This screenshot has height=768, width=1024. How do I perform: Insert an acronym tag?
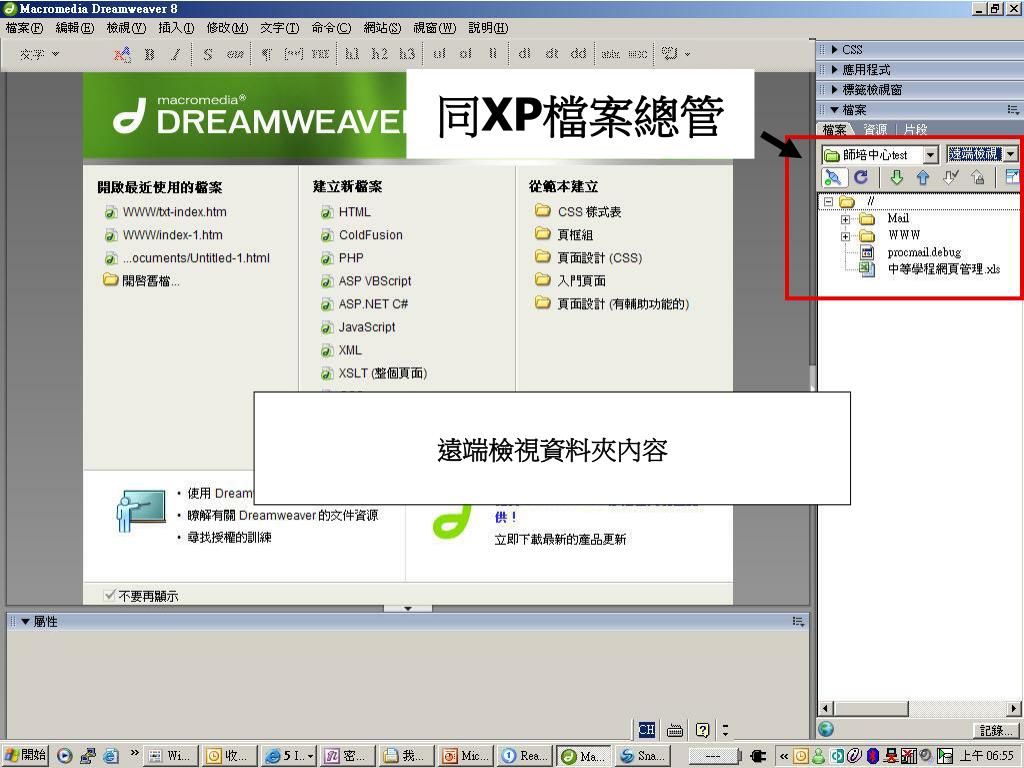638,54
